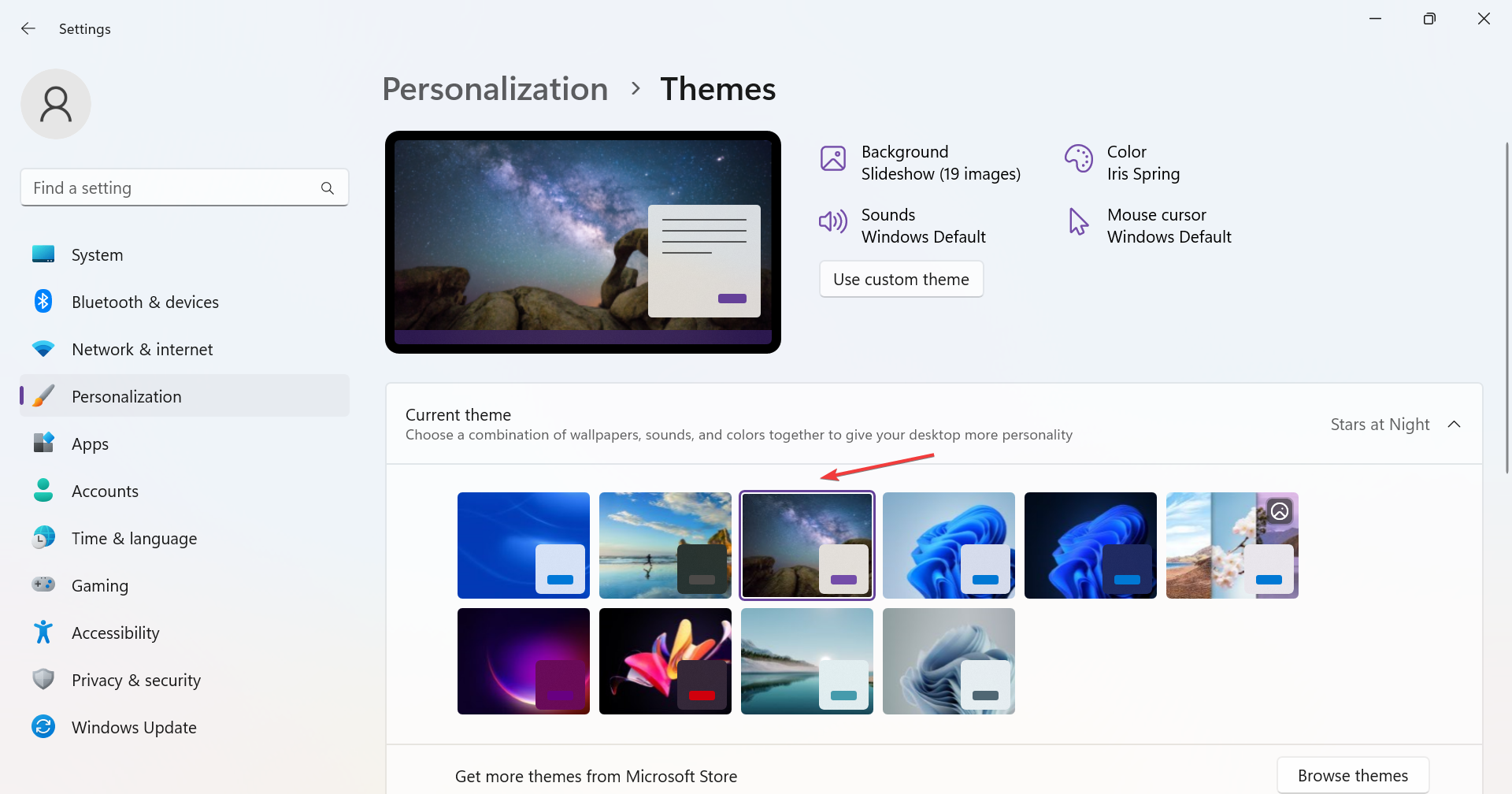The image size is (1512, 794).
Task: Click the Gaming controller icon
Action: tap(43, 584)
